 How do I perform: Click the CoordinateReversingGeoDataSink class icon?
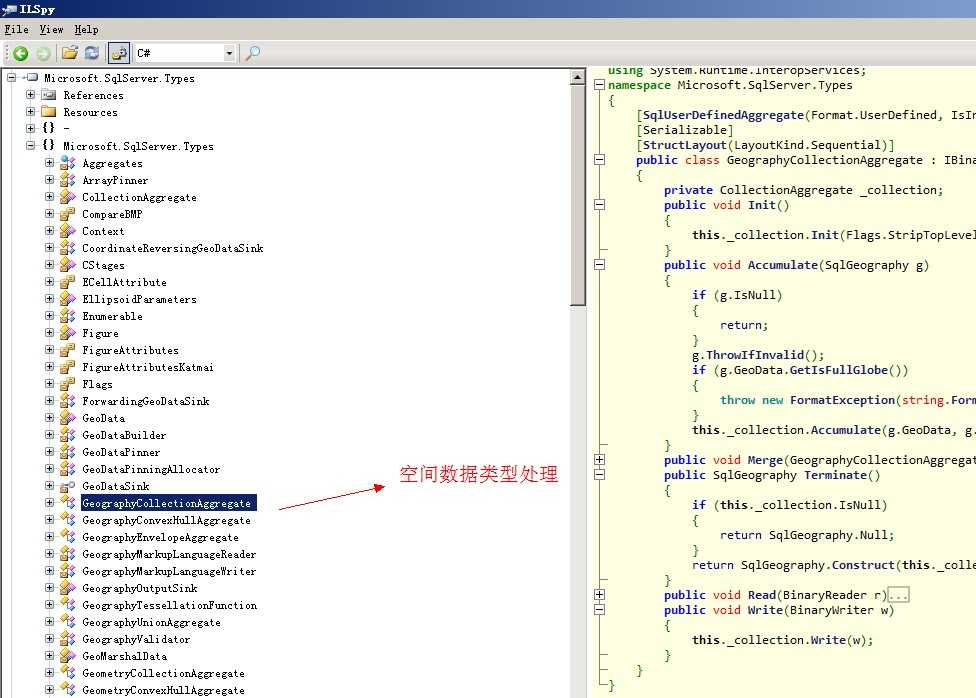[67, 248]
